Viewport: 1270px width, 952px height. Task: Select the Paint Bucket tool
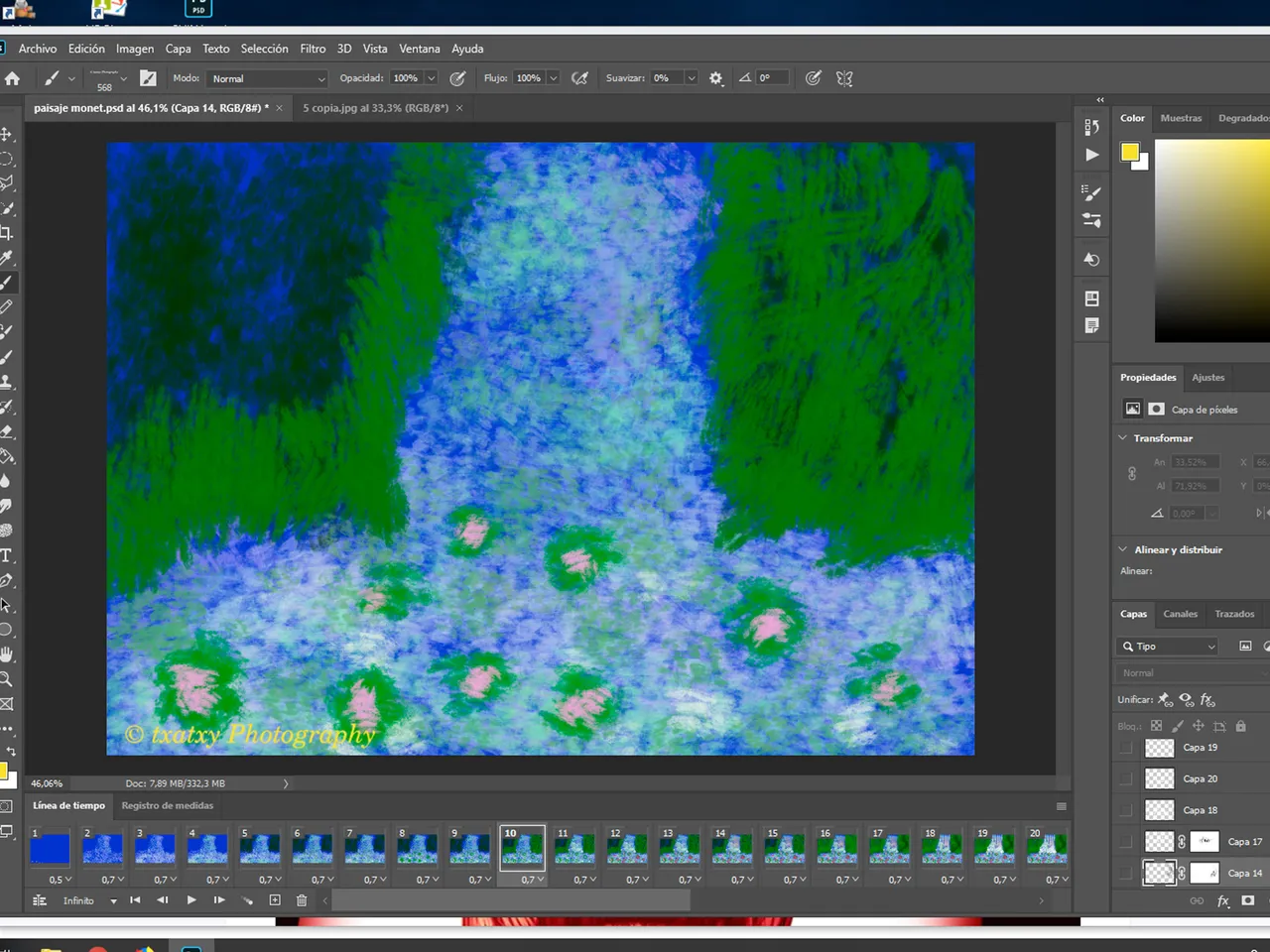point(6,456)
